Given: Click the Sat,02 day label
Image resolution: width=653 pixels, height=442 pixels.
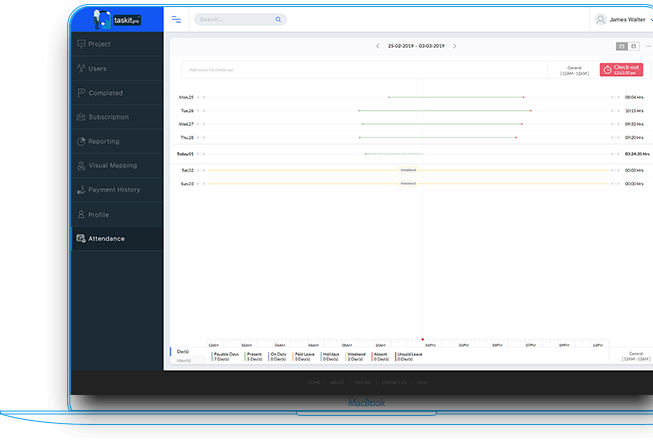Looking at the screenshot, I should [188, 170].
